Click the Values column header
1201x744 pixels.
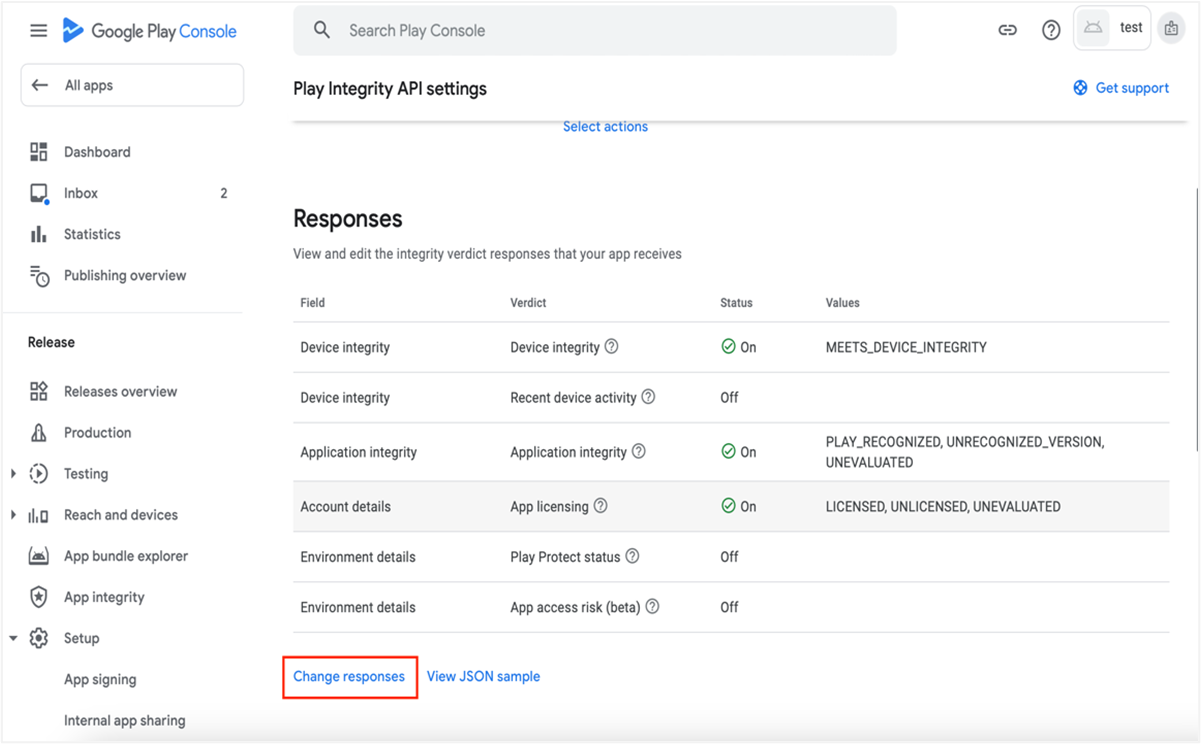(x=842, y=302)
